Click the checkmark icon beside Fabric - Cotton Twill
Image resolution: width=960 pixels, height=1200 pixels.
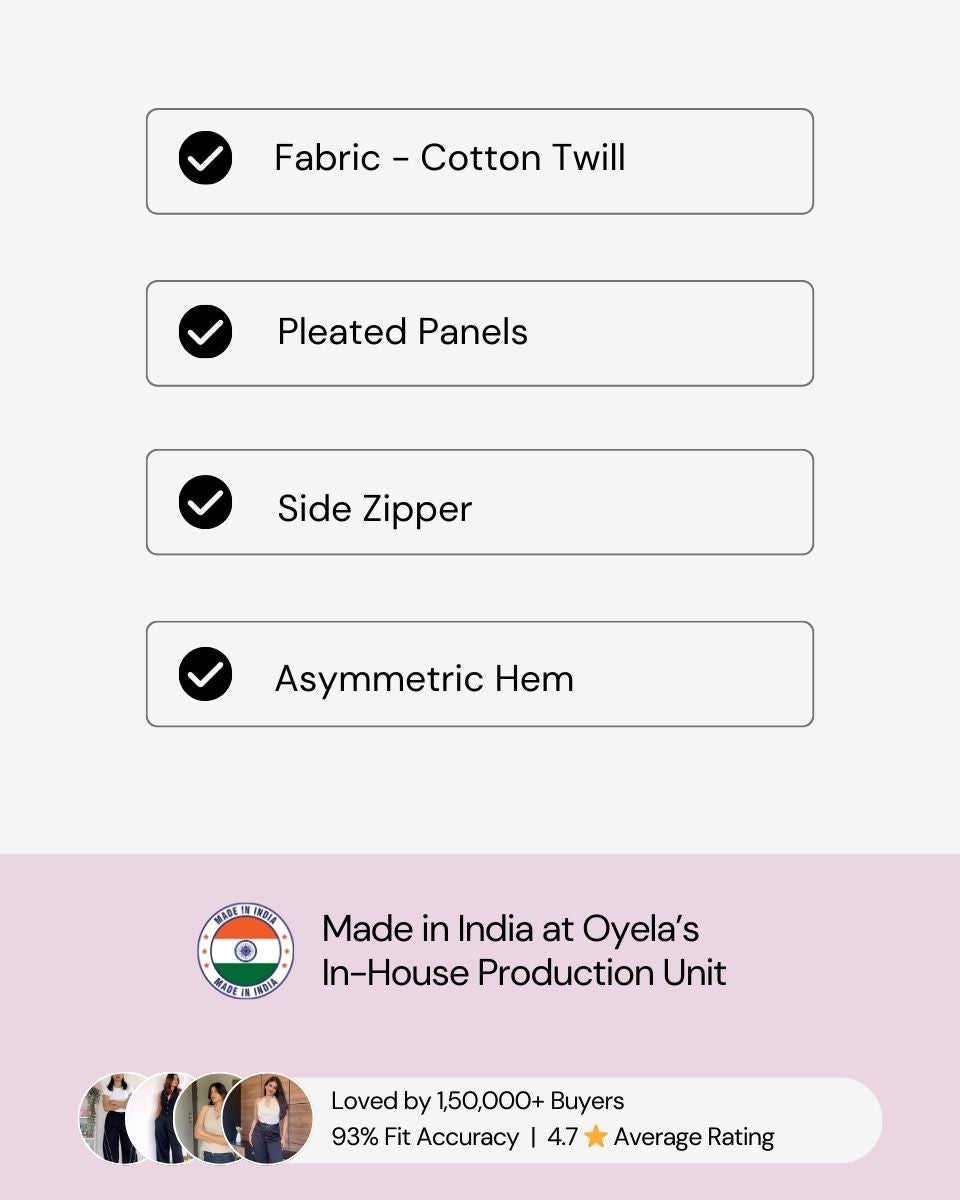[205, 158]
